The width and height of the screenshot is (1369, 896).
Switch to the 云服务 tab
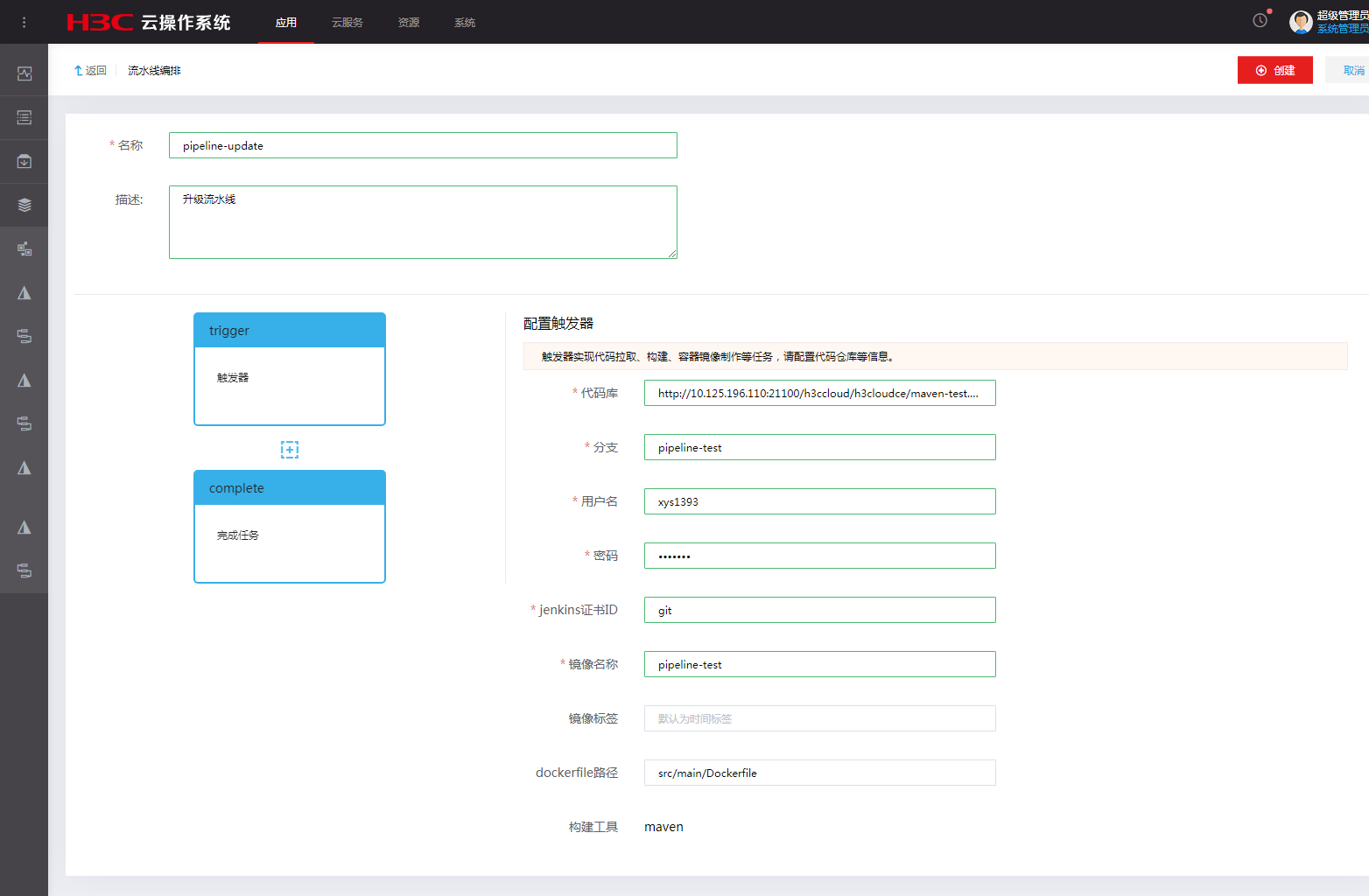(x=347, y=23)
